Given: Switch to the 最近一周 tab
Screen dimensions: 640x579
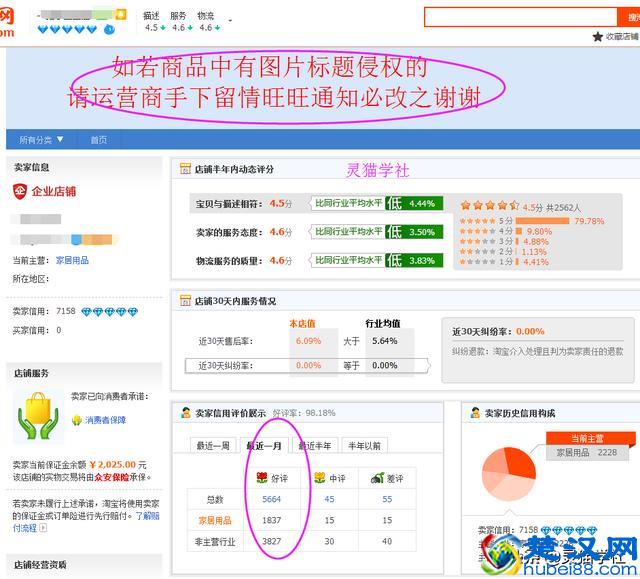Looking at the screenshot, I should click(213, 446).
